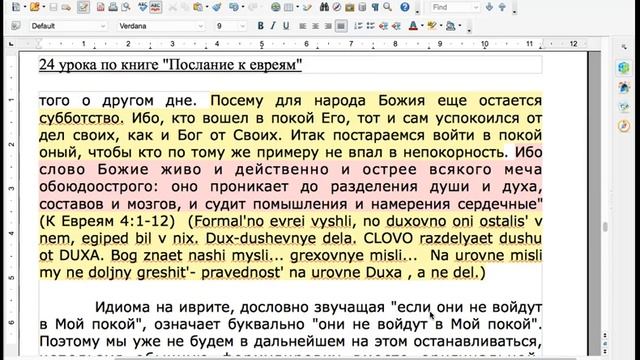
Task: Click the text "(К Евреям 4:1-12)"
Action: pos(107,221)
